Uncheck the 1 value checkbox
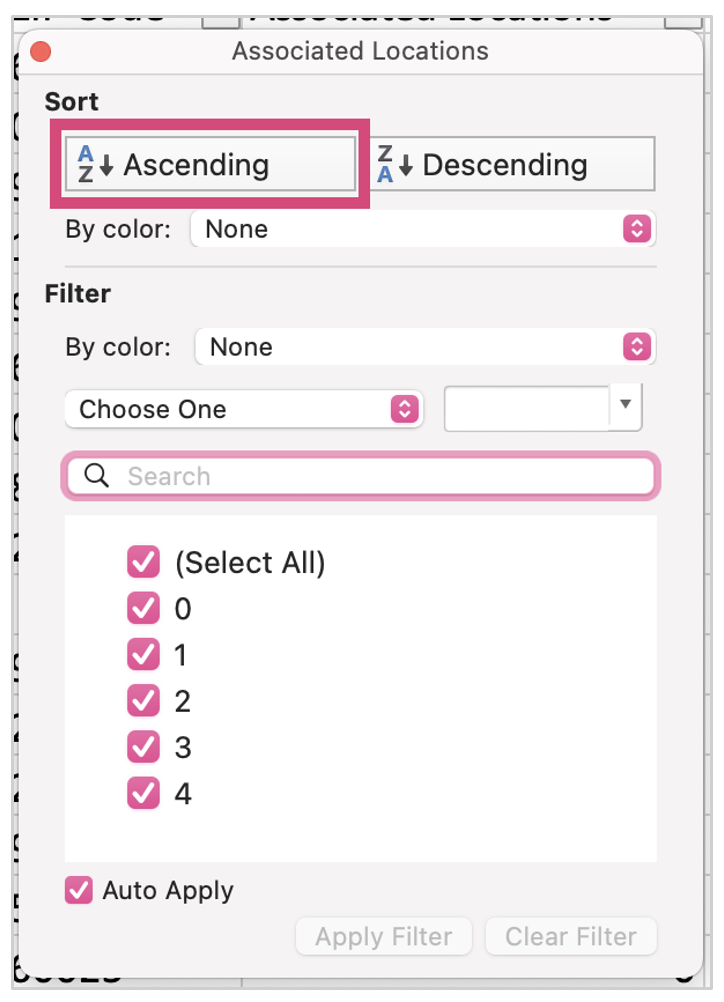This screenshot has height=1002, width=724. click(x=144, y=655)
